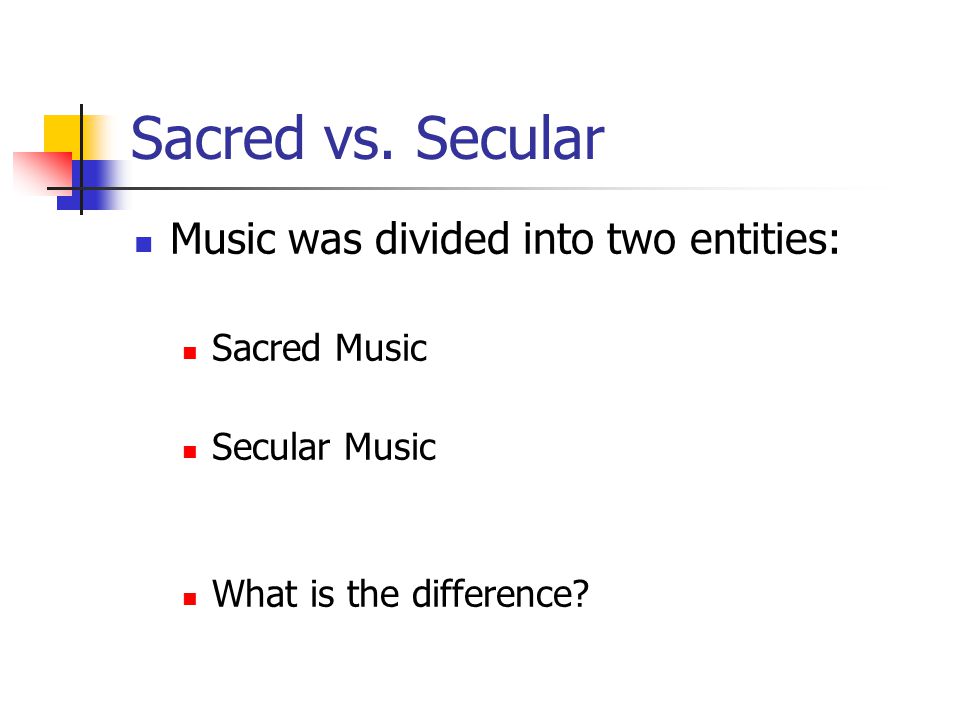
Task: Click the word 'Sacred' in the title
Action: click(x=217, y=138)
